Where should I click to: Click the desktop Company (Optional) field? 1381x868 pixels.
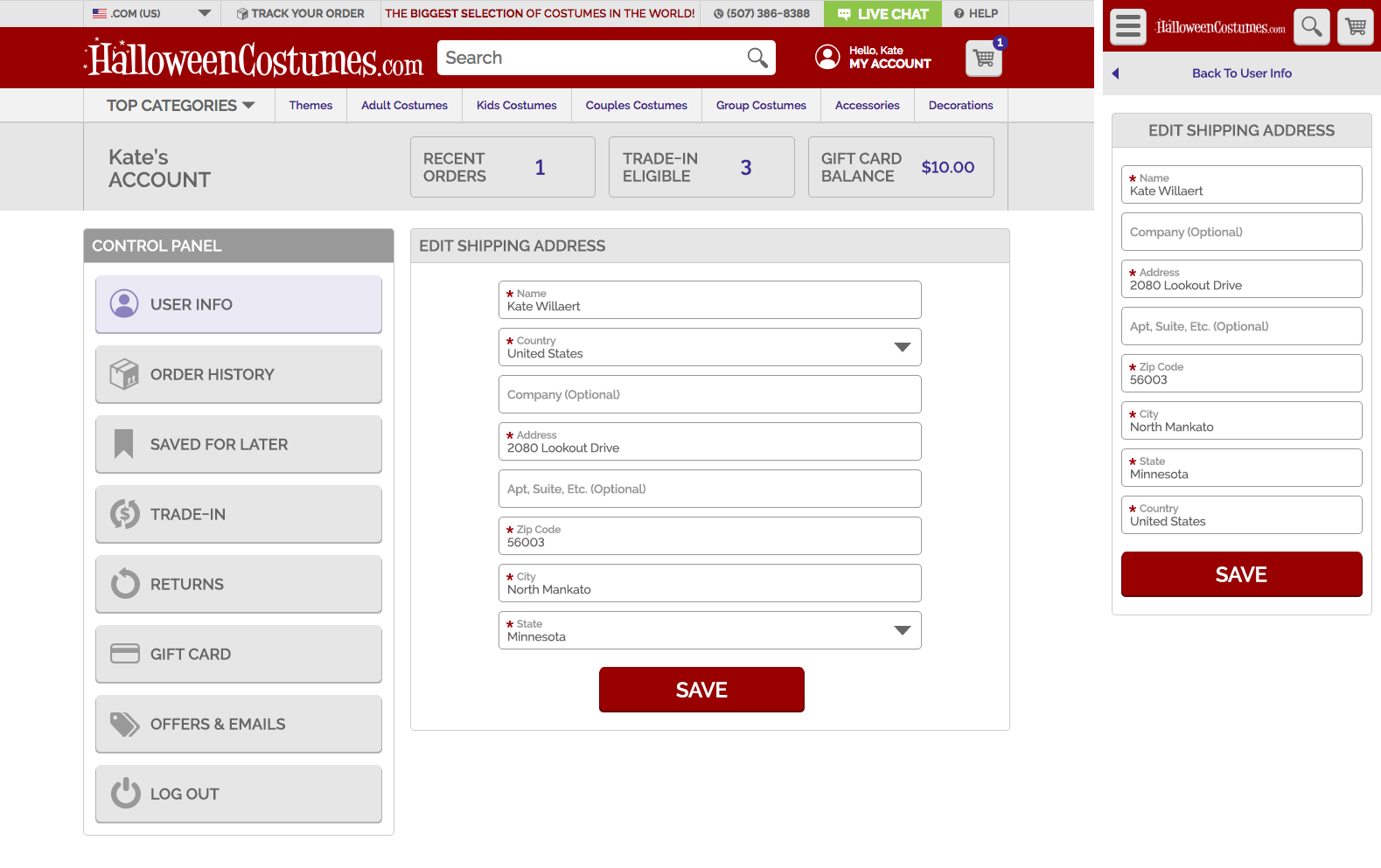709,394
